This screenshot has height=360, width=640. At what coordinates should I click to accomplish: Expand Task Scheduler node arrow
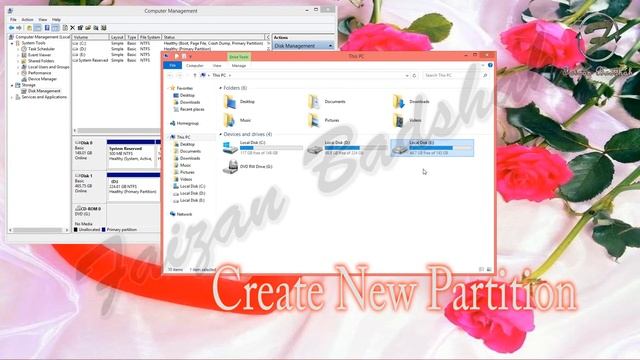click(x=18, y=49)
